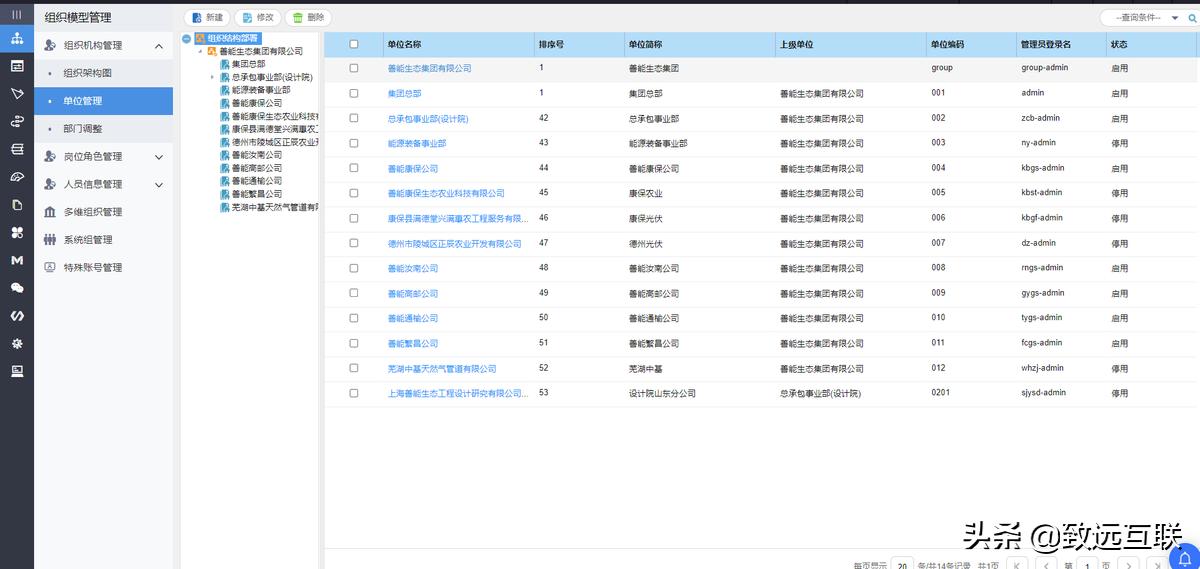Select the 部门调整 submenu item
Screen dimensions: 1200x569
(x=83, y=129)
